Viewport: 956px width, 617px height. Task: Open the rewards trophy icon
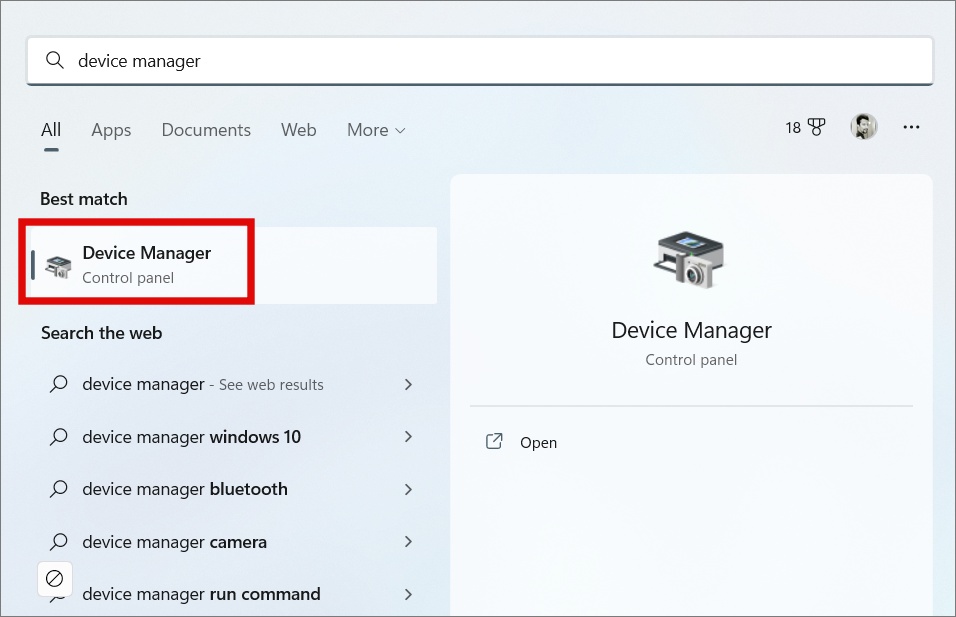pyautogui.click(x=816, y=127)
